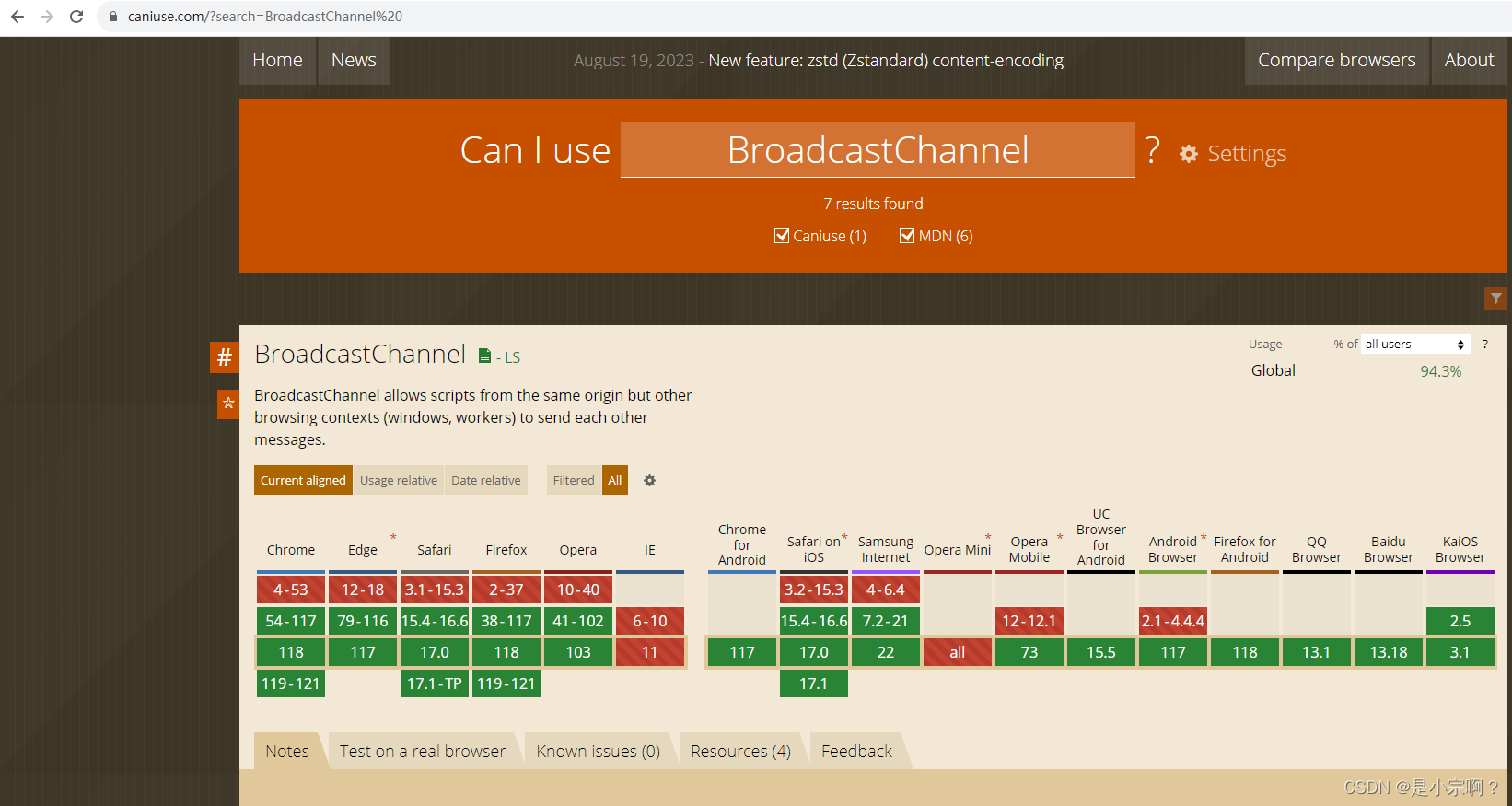Open the table view options gear
This screenshot has height=806, width=1512.
pos(649,481)
